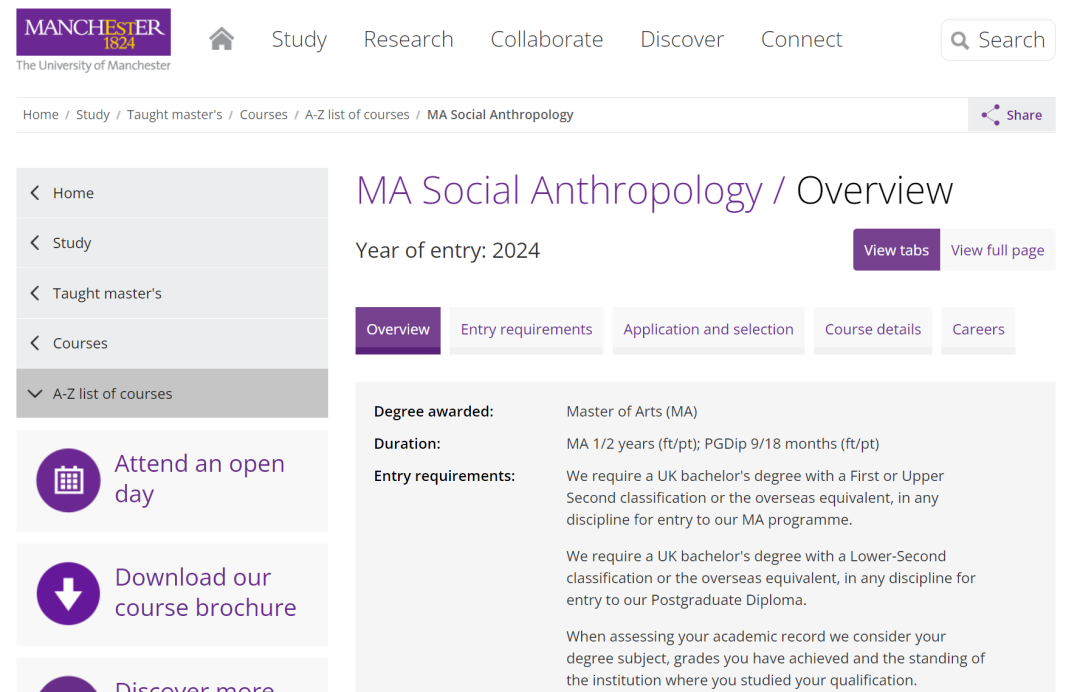Viewport: 1080px width, 692px height.
Task: Click the Year of entry: 2024 text
Action: point(448,250)
